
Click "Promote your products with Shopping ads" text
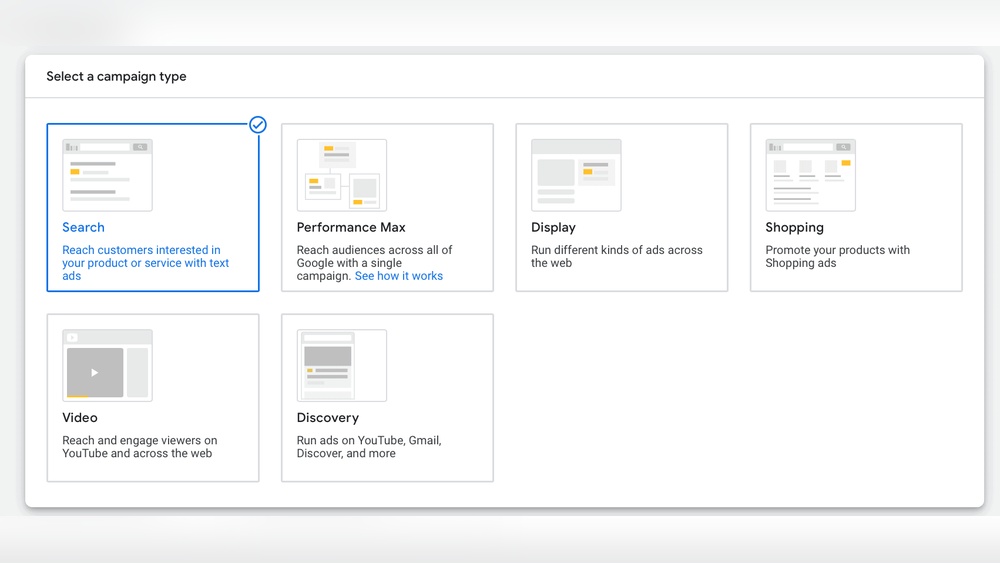pyautogui.click(x=837, y=256)
